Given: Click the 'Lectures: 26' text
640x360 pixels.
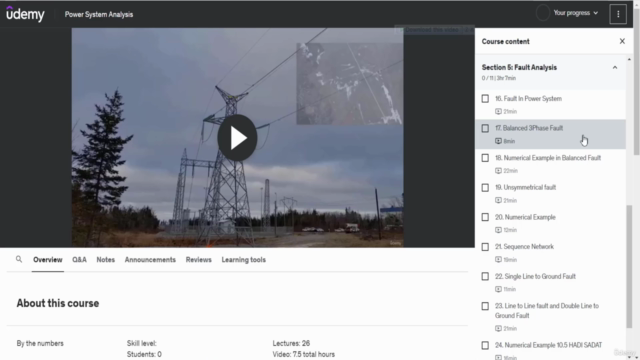Looking at the screenshot, I should [x=291, y=343].
